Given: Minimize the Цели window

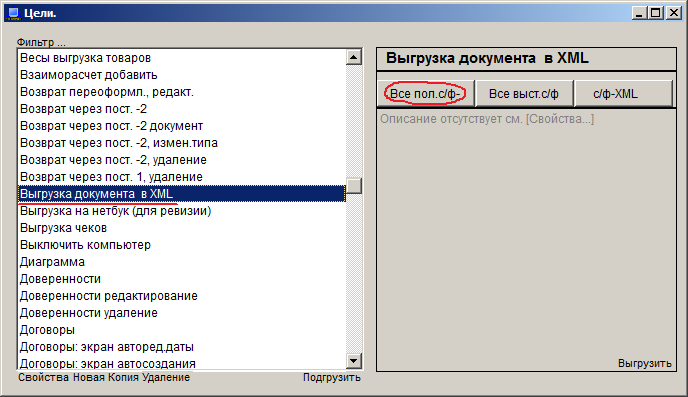Looking at the screenshot, I should point(640,13).
